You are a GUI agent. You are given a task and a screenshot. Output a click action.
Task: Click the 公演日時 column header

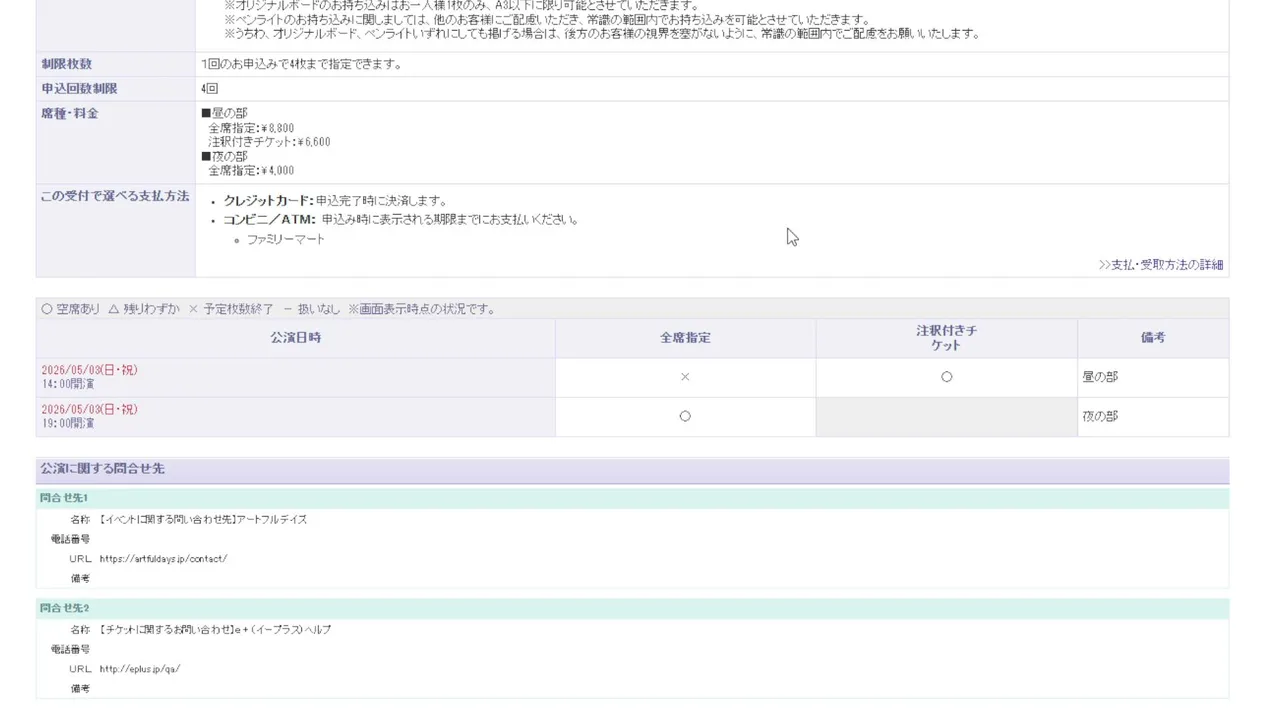click(x=296, y=338)
